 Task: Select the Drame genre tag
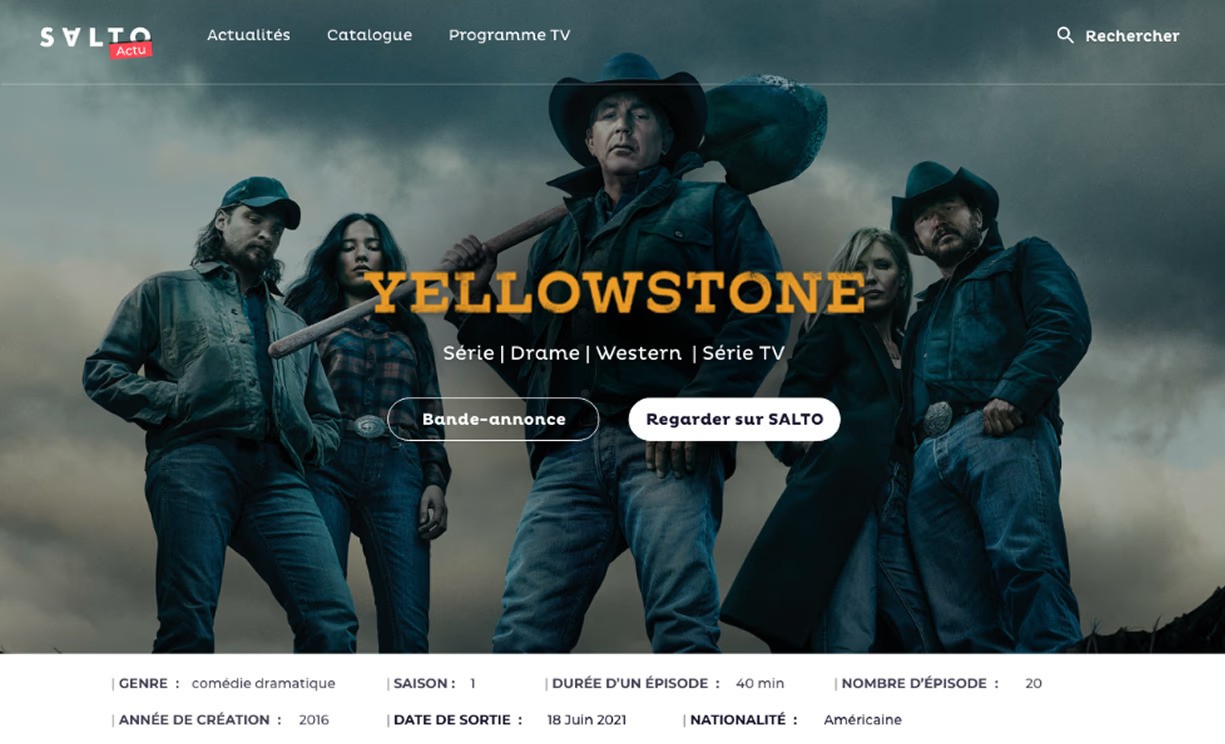point(545,353)
